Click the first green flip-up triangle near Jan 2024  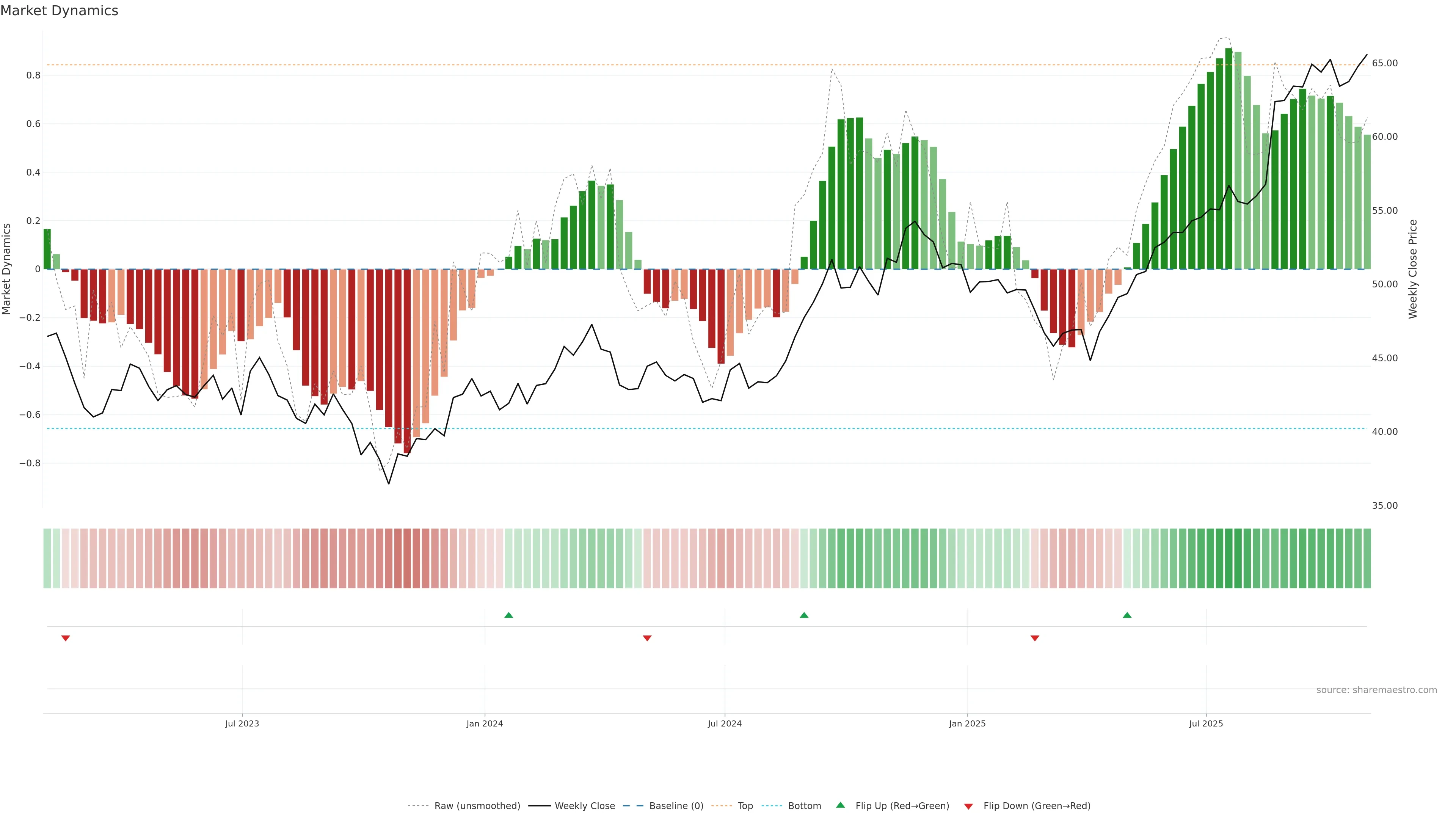tap(508, 615)
